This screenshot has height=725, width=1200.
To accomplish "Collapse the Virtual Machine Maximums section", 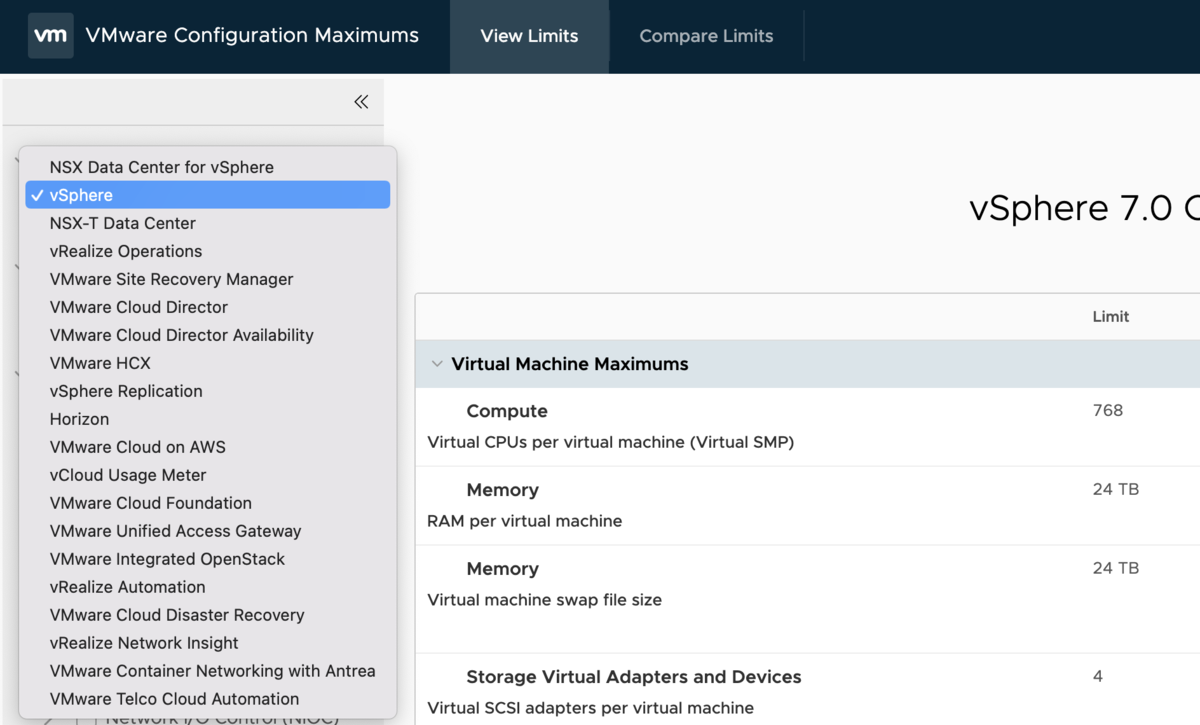I will 437,364.
